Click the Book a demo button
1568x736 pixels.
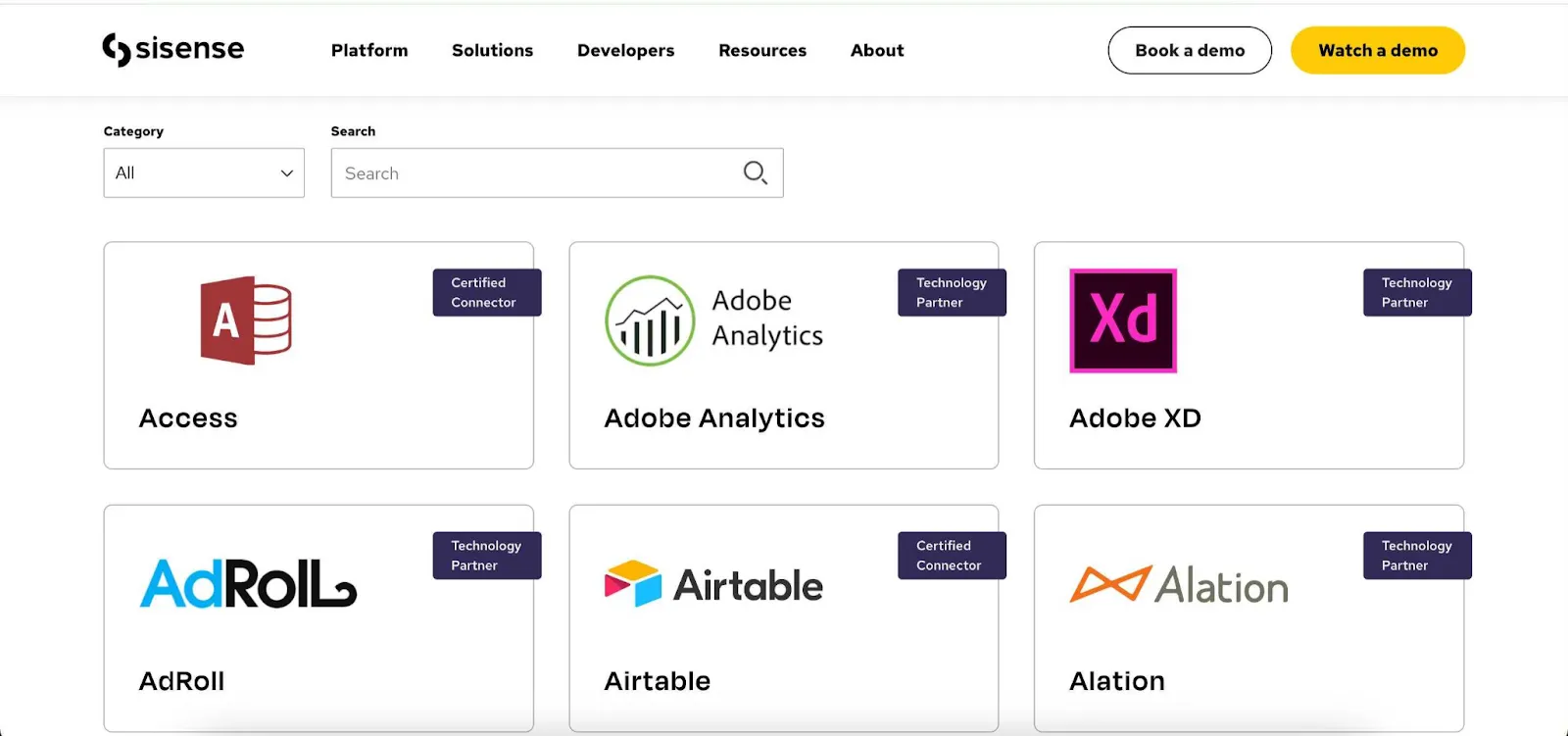1190,50
